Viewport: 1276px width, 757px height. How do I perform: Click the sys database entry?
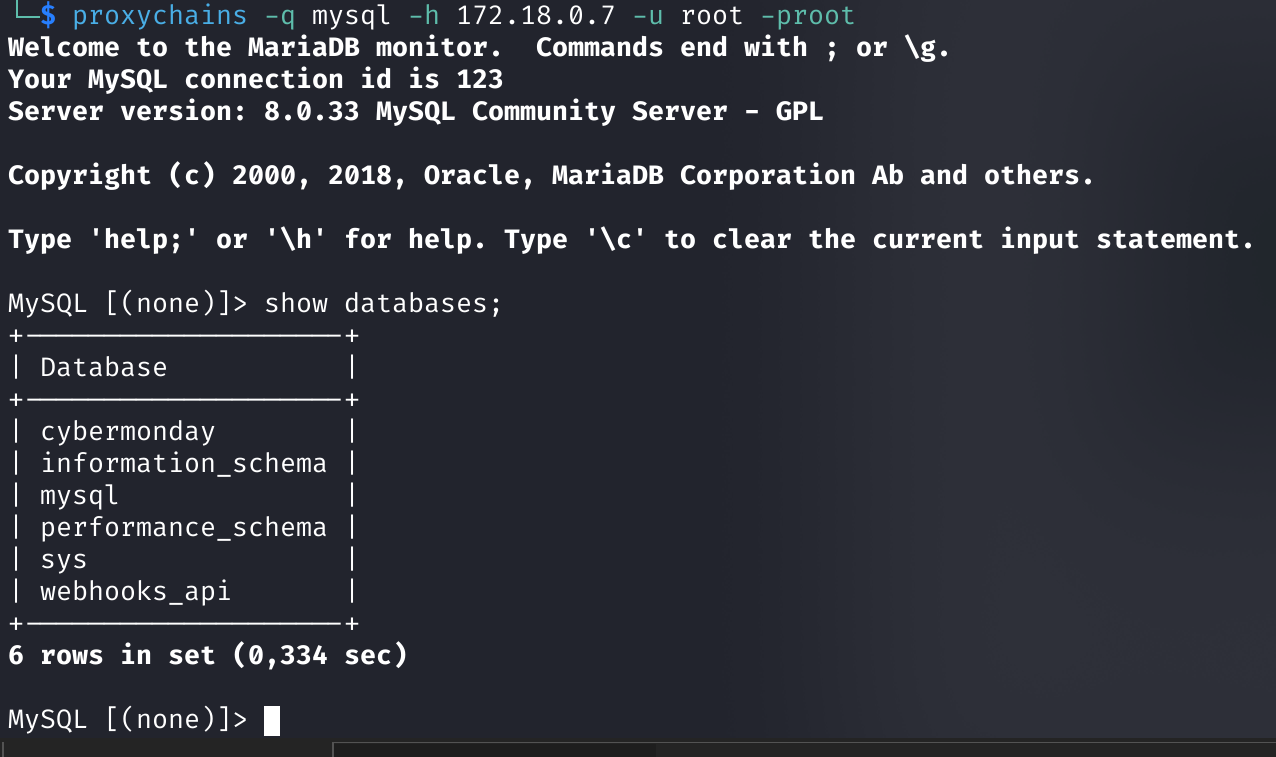click(63, 560)
